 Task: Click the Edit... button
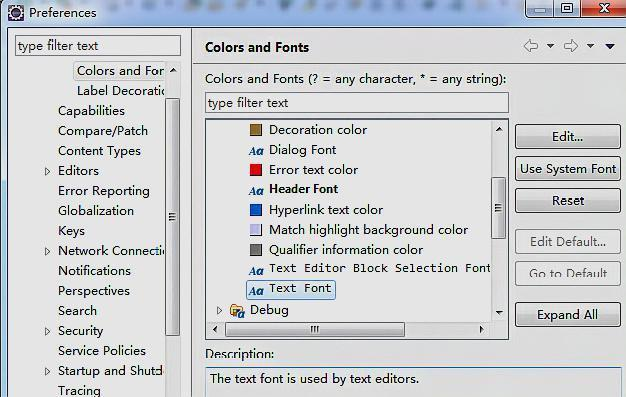coord(568,137)
